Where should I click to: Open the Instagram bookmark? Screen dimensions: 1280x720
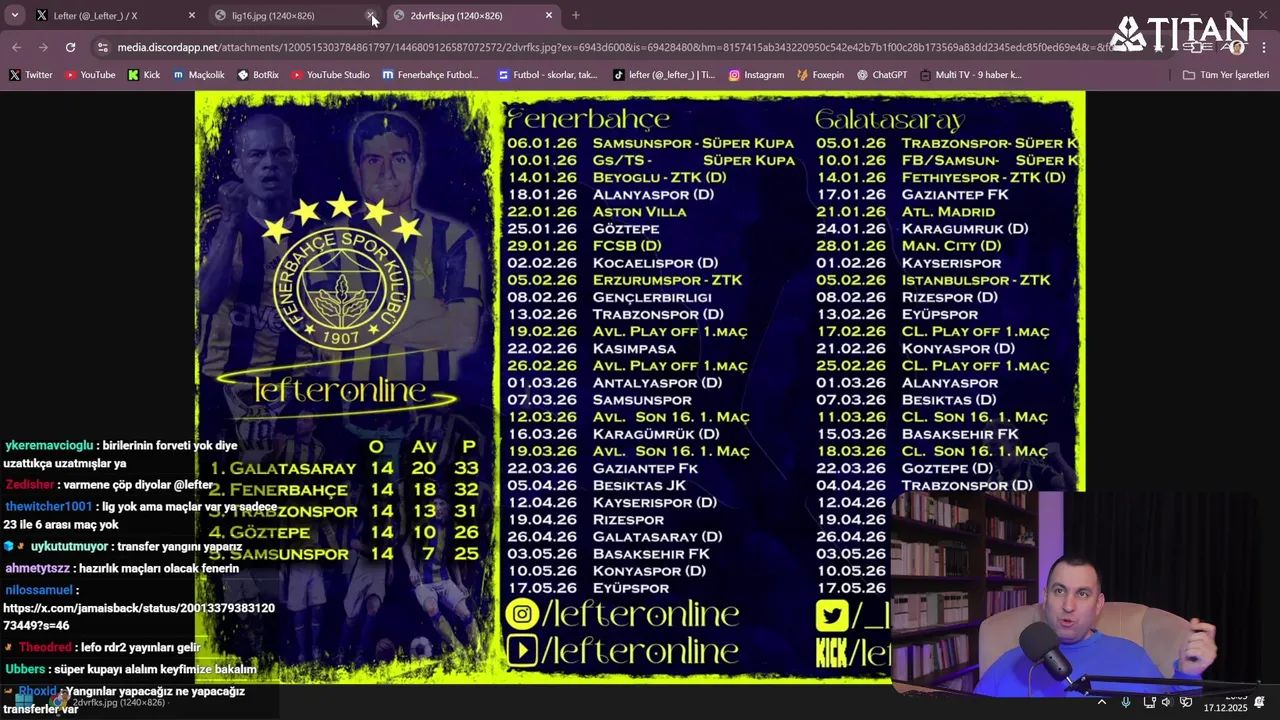point(756,75)
